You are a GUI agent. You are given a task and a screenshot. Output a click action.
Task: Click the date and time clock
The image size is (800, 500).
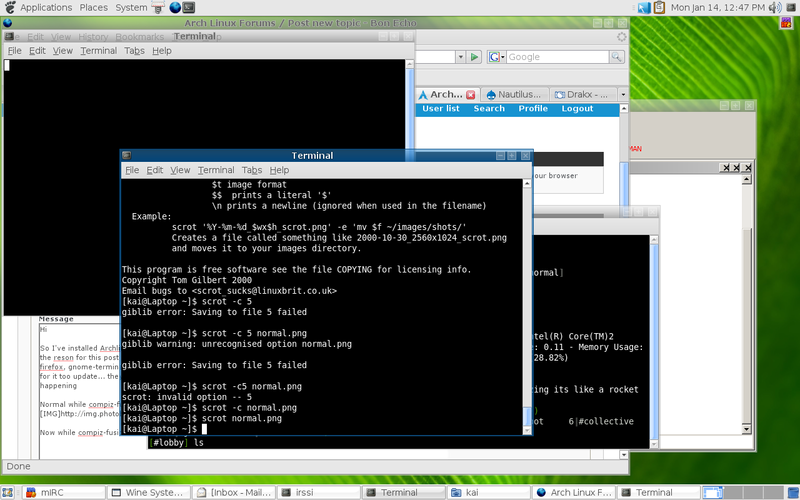pos(717,8)
